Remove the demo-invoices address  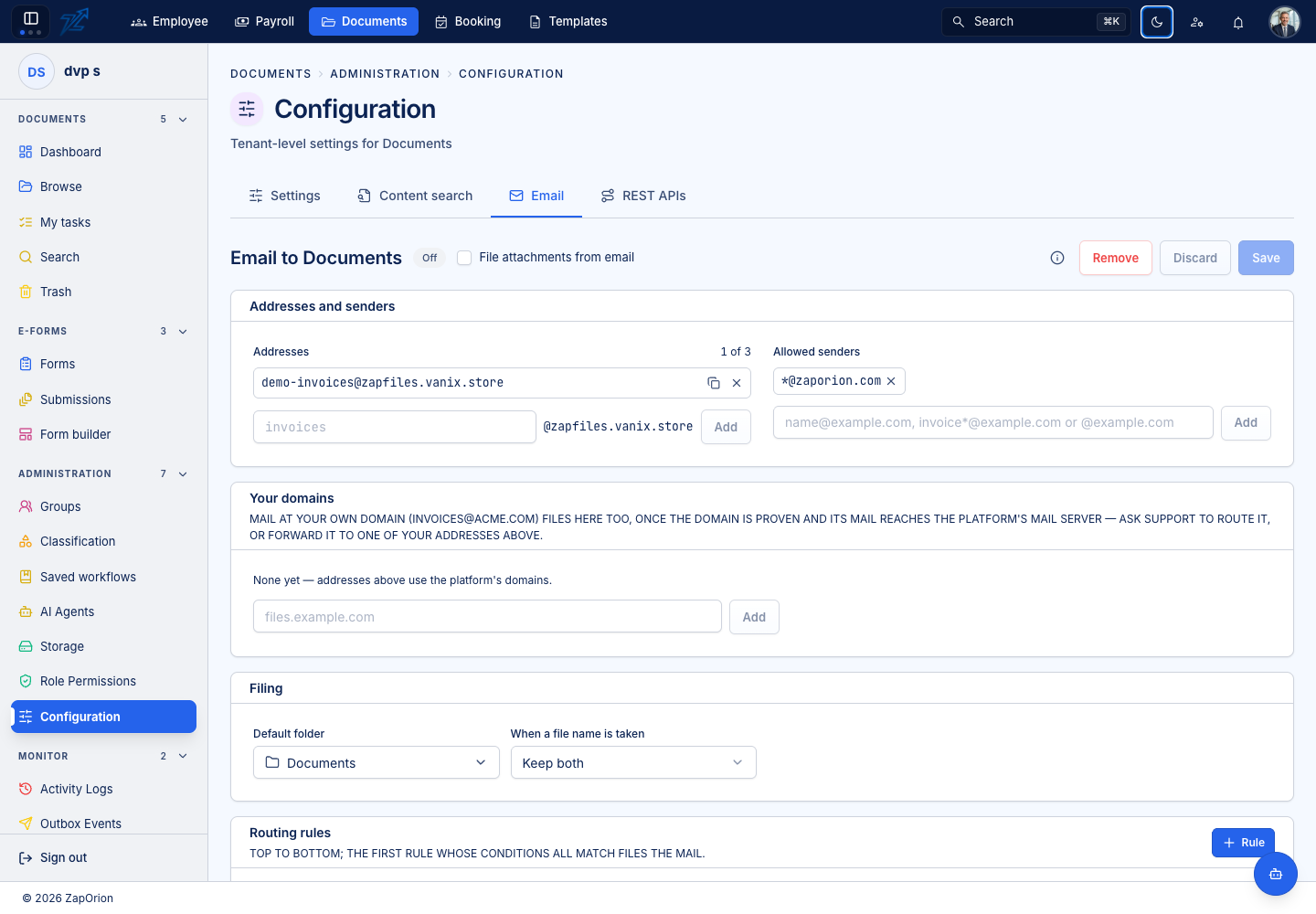point(737,383)
